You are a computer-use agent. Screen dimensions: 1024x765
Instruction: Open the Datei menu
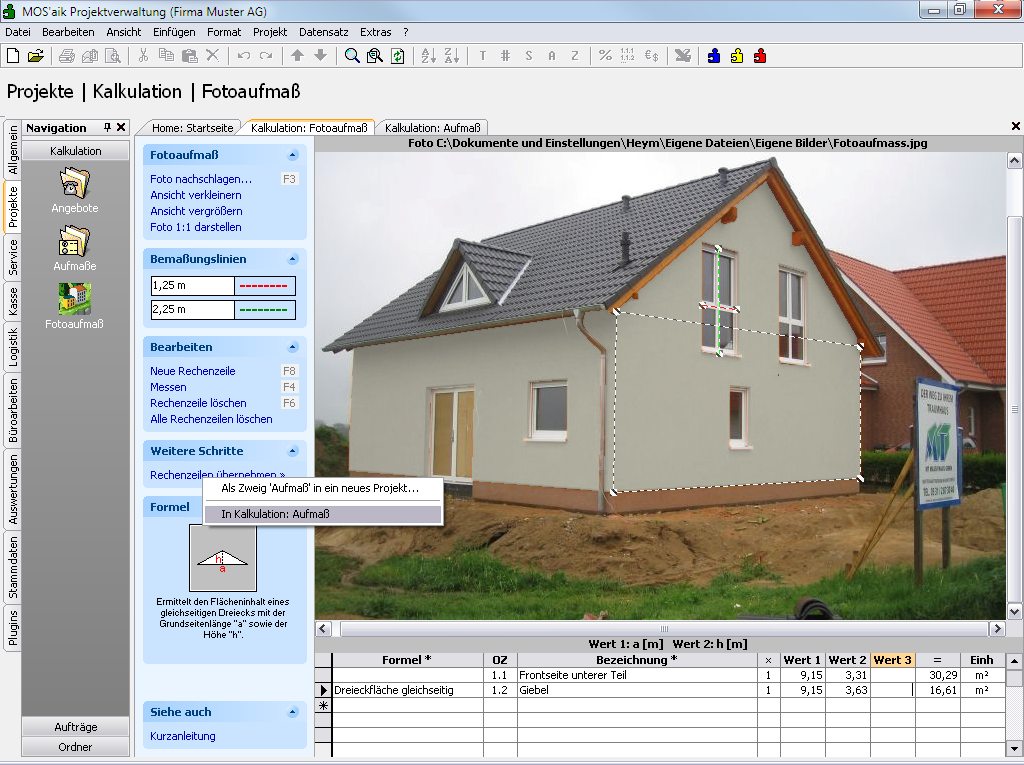click(x=18, y=32)
